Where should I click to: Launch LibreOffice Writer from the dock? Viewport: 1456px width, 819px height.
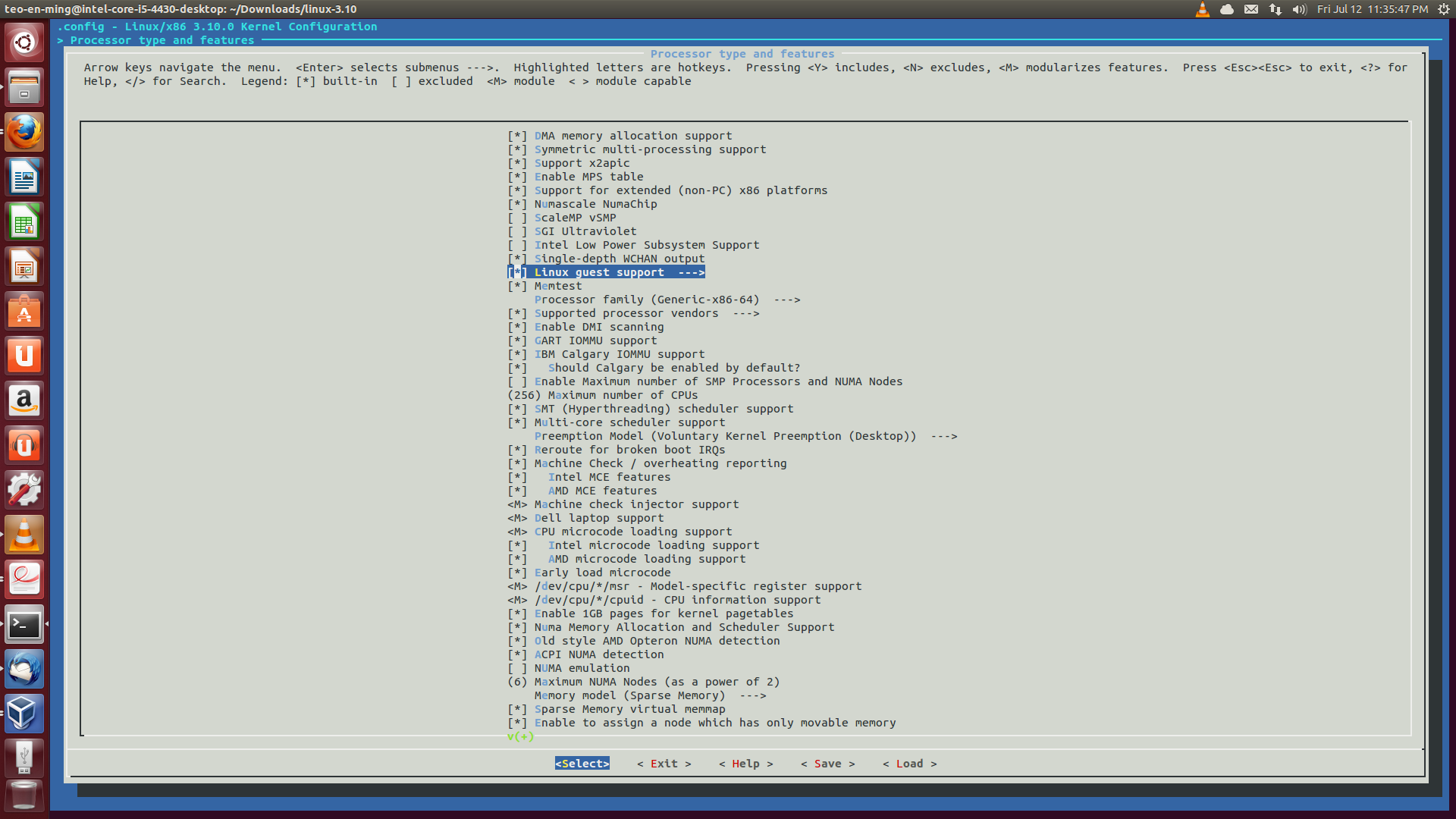click(24, 177)
